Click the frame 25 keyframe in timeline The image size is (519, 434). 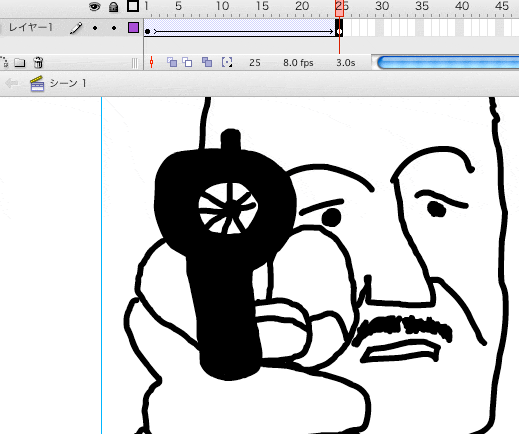click(x=339, y=32)
